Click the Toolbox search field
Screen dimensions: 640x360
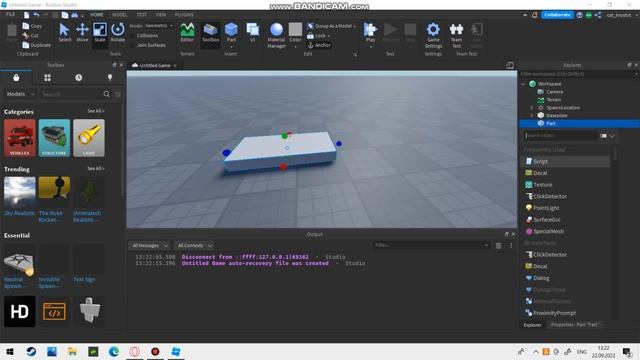click(x=71, y=94)
